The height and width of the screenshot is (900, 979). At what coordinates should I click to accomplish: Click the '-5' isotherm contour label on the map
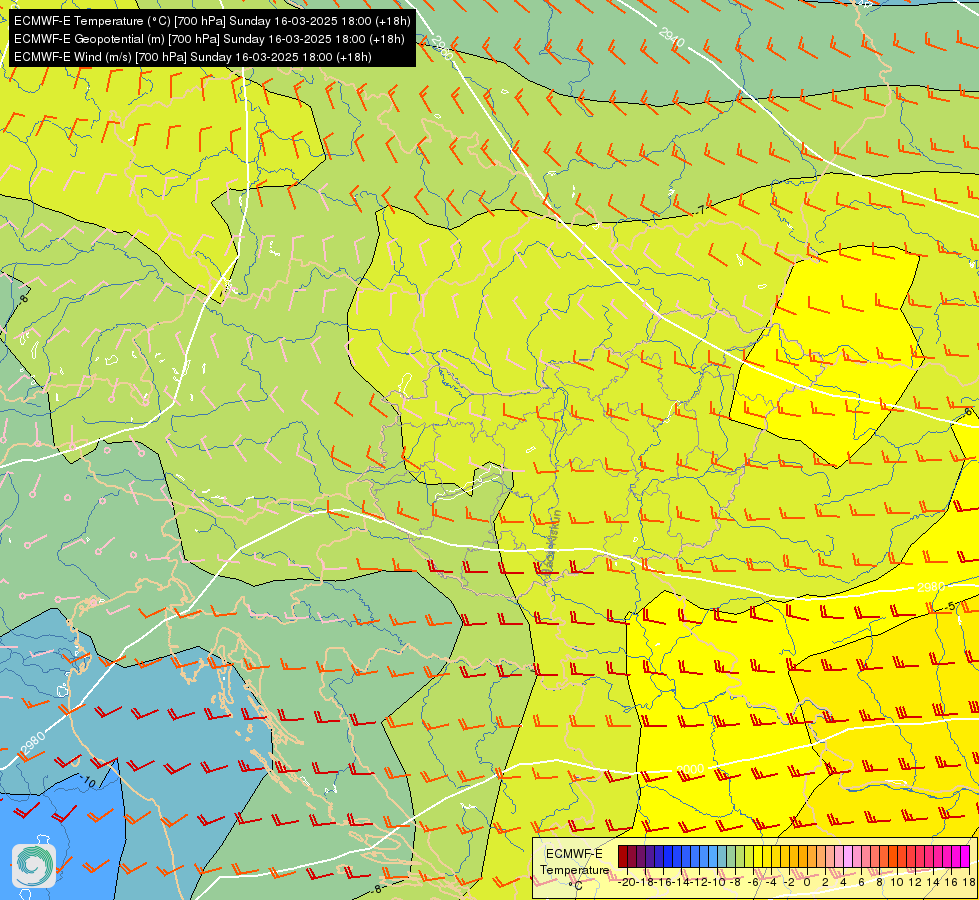(950, 606)
